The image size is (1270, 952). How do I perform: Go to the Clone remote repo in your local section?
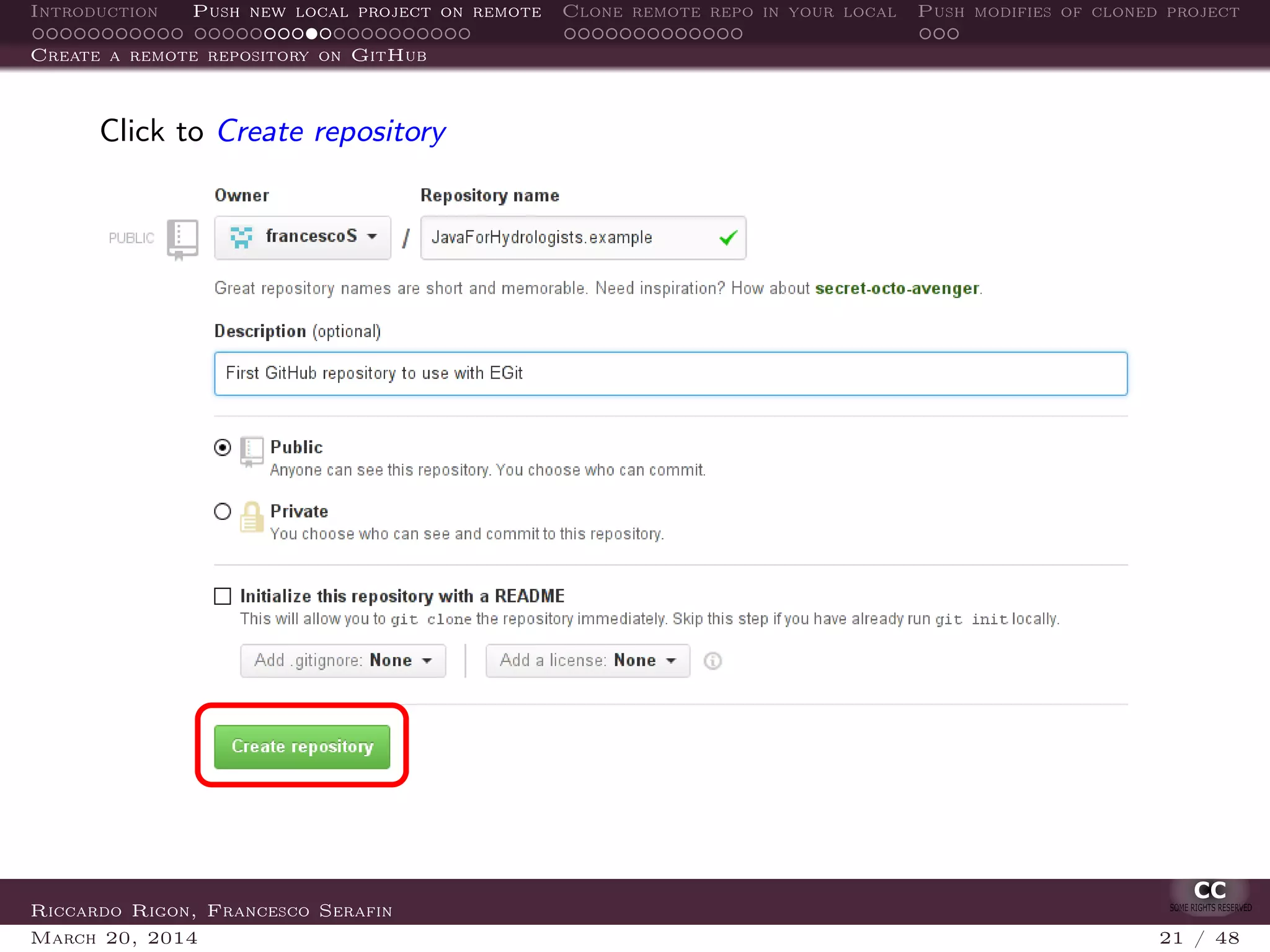pyautogui.click(x=729, y=12)
